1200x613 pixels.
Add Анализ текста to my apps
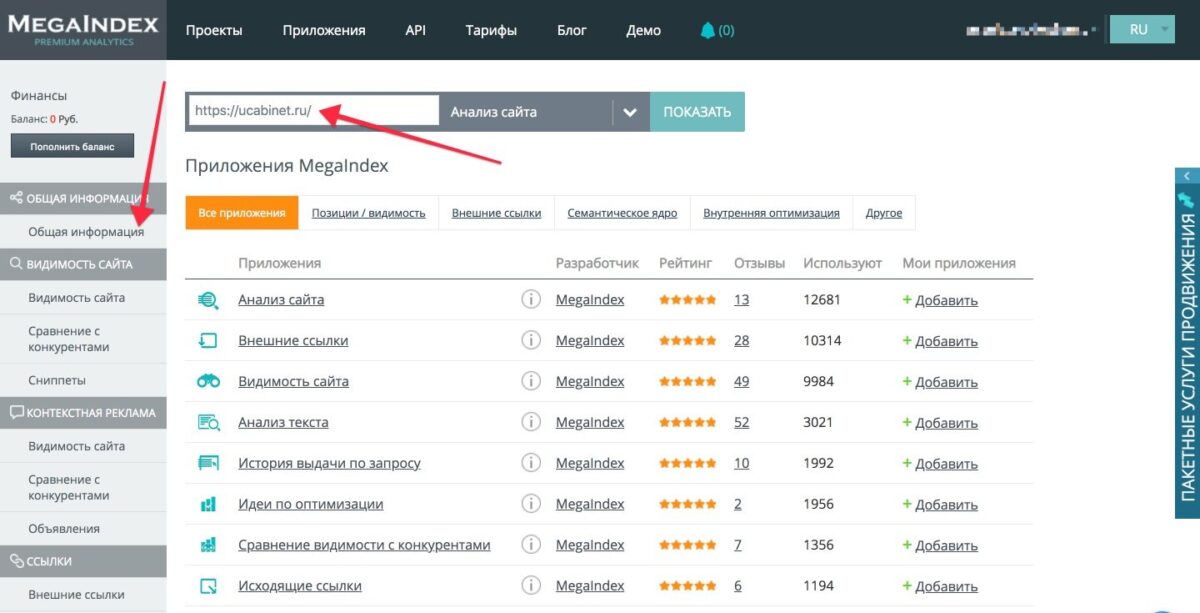pos(940,423)
